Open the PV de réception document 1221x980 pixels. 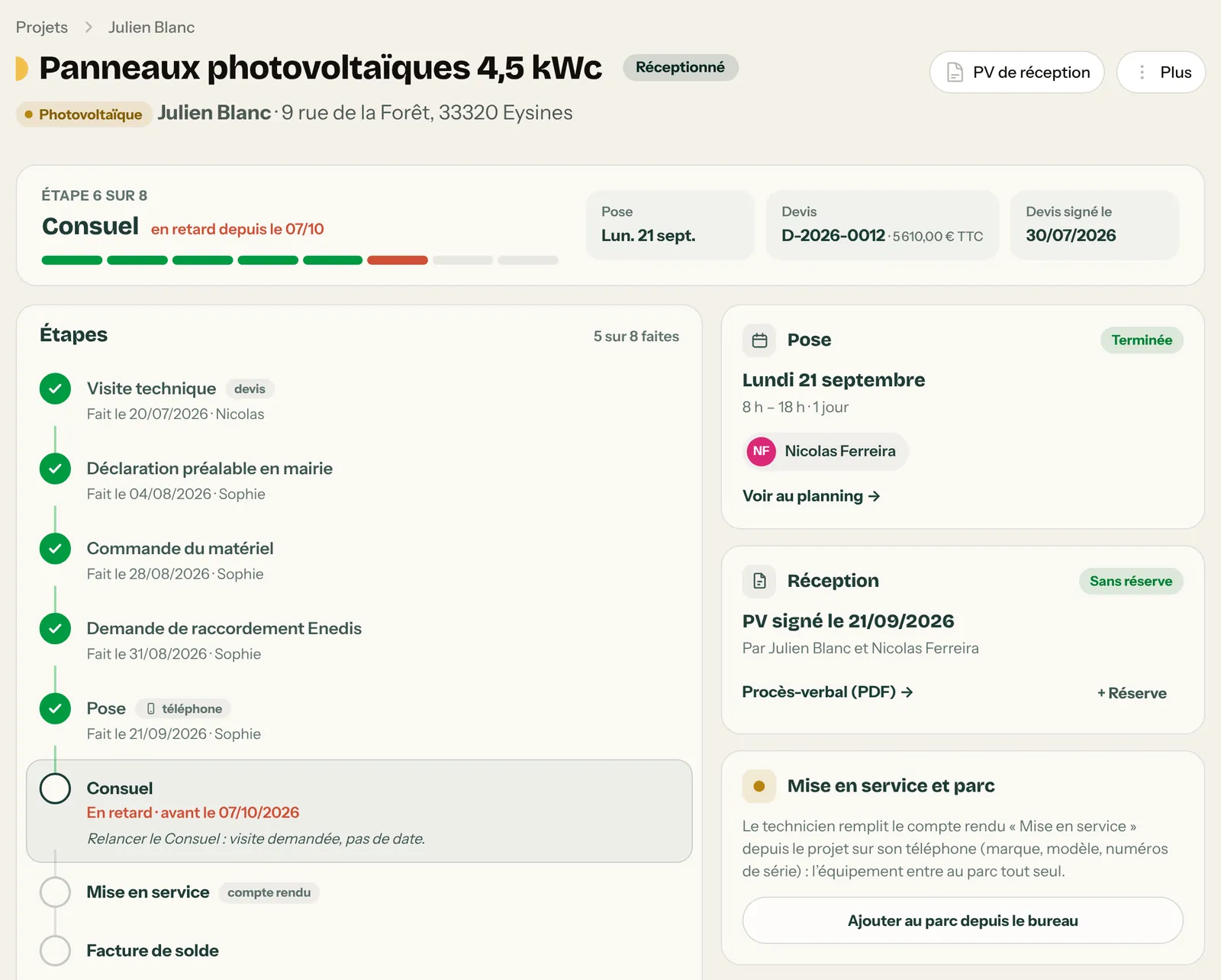(x=1016, y=73)
